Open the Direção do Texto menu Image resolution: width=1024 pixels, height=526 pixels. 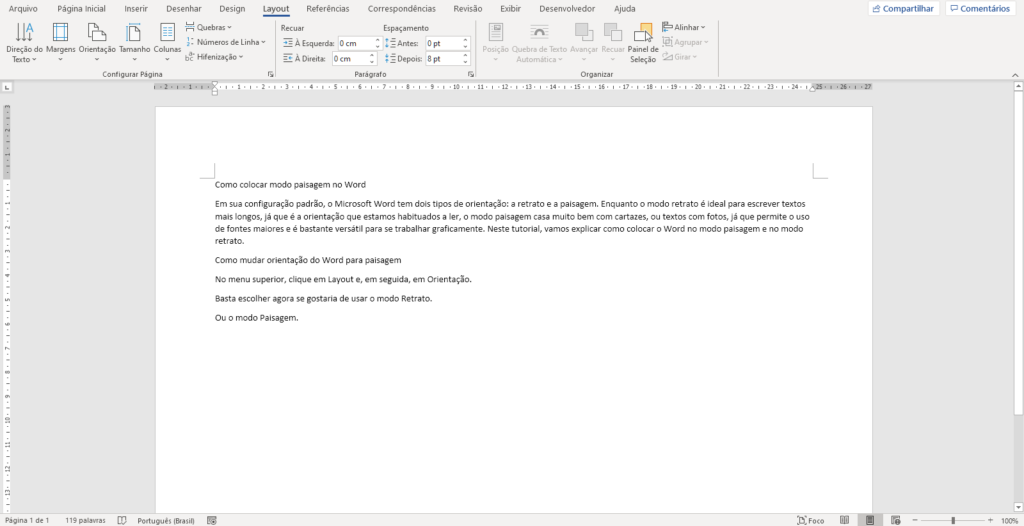pyautogui.click(x=24, y=42)
